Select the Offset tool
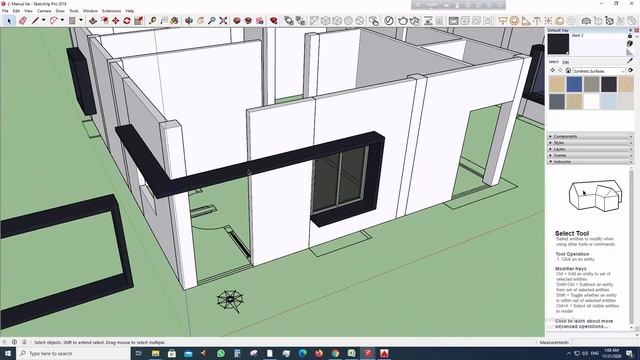Viewport: 640px width, 360px height. click(x=104, y=20)
